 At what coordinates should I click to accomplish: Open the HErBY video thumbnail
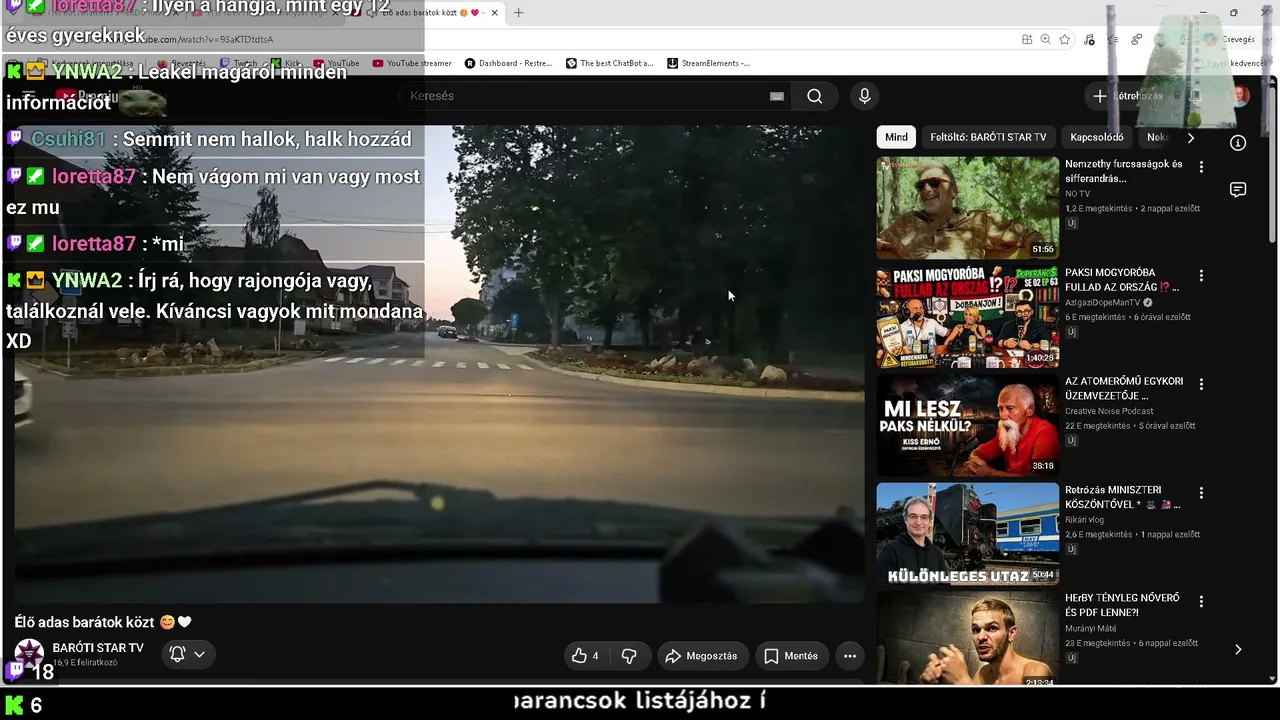tap(967, 638)
